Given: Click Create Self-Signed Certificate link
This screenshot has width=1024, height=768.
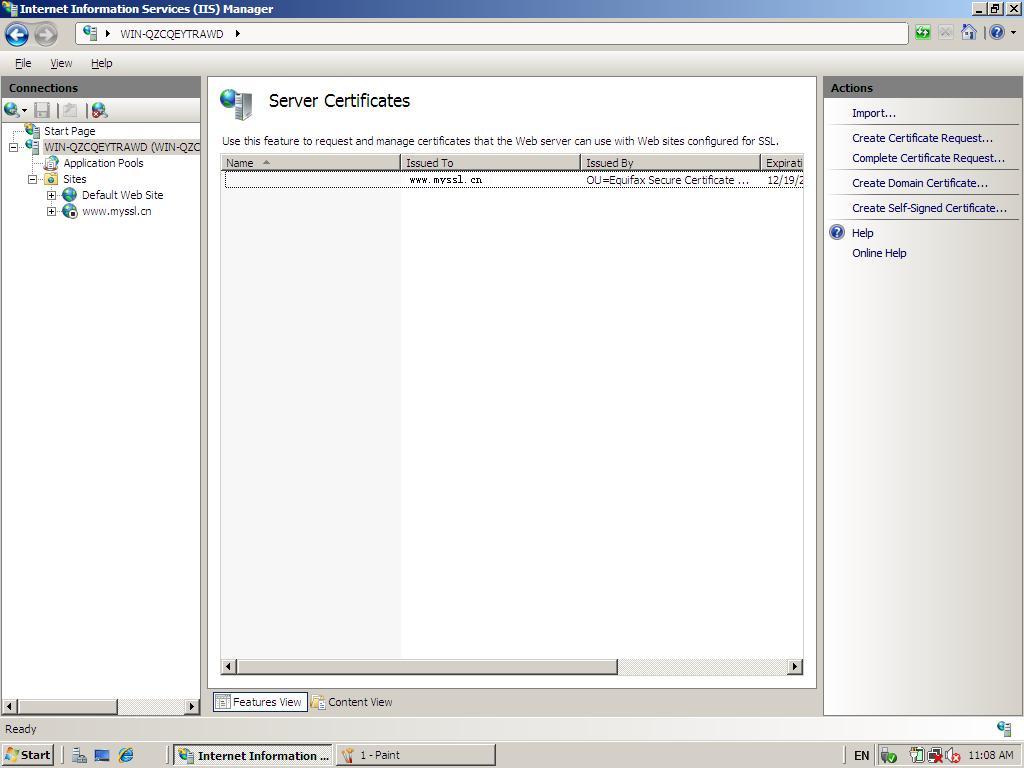Looking at the screenshot, I should pos(929,208).
